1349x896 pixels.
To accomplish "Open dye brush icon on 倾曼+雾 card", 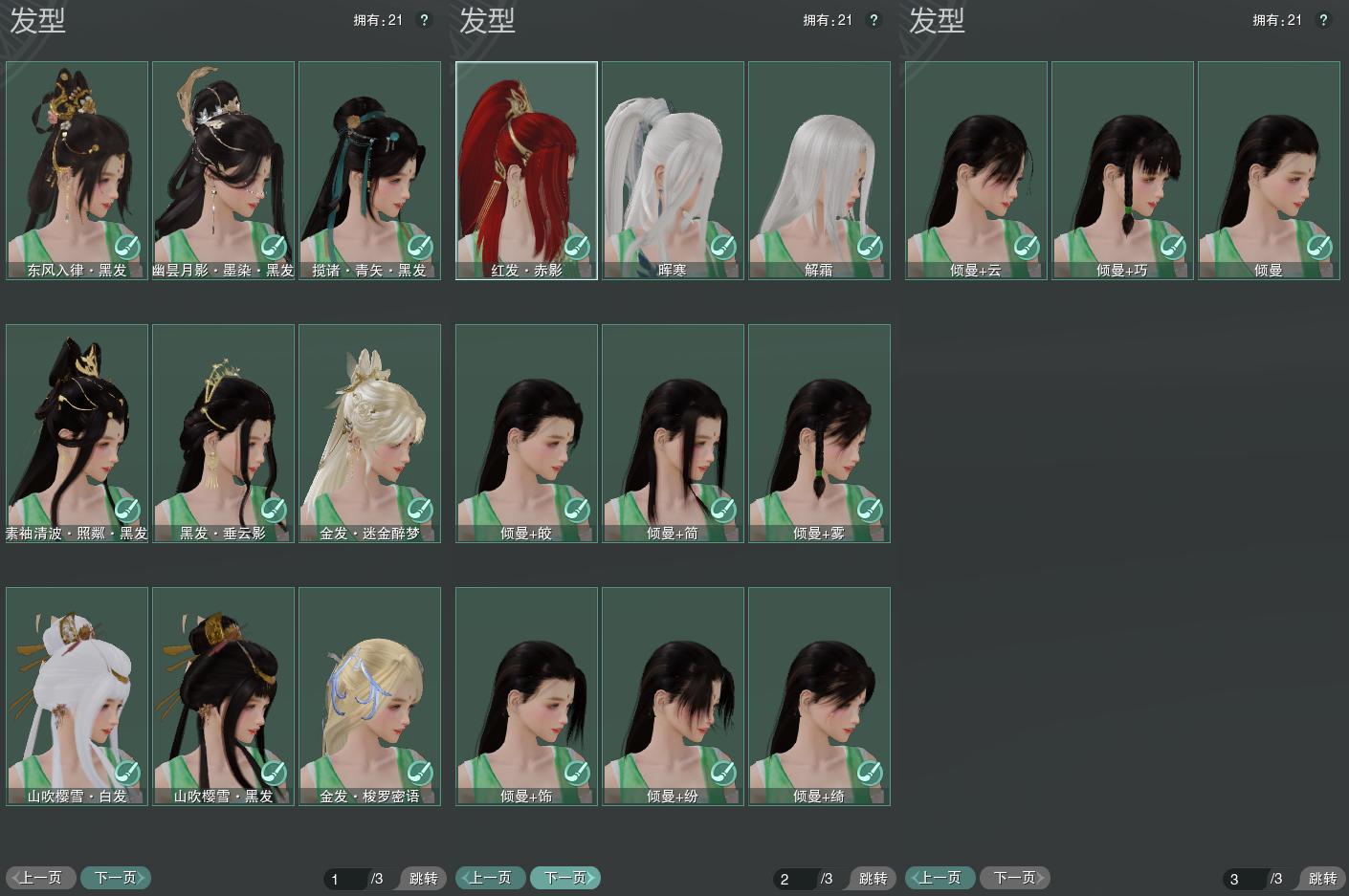I will [x=870, y=510].
